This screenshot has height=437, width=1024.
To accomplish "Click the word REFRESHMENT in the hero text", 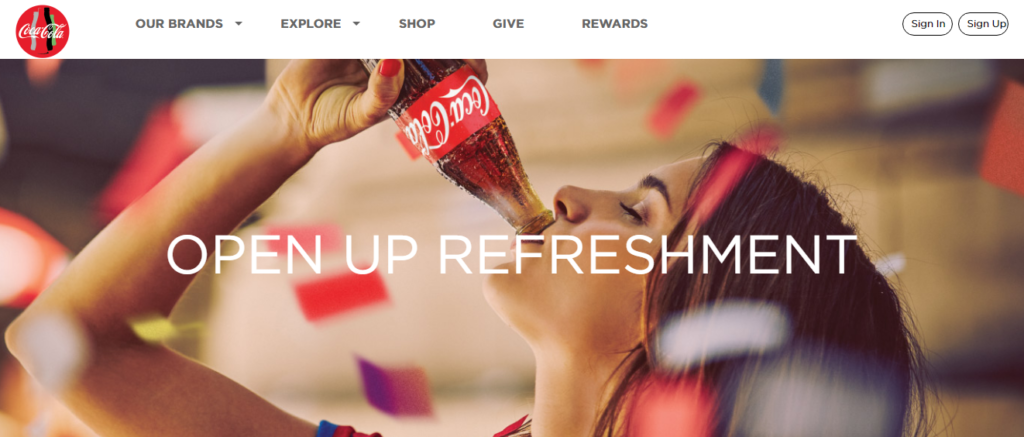I will click(x=647, y=255).
